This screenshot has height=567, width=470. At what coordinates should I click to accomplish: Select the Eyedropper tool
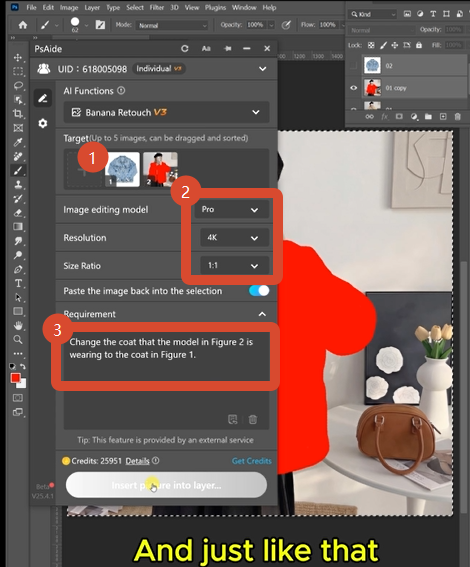click(x=18, y=142)
